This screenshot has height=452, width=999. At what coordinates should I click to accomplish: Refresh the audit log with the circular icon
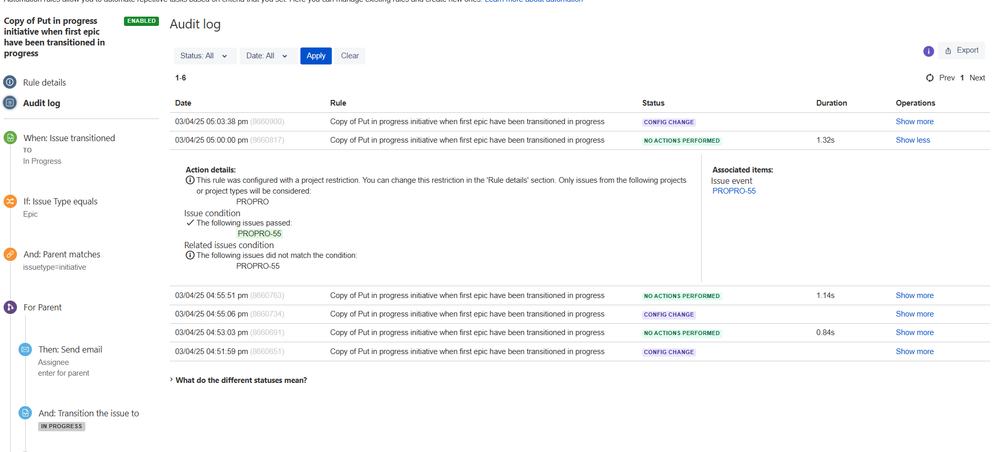930,78
